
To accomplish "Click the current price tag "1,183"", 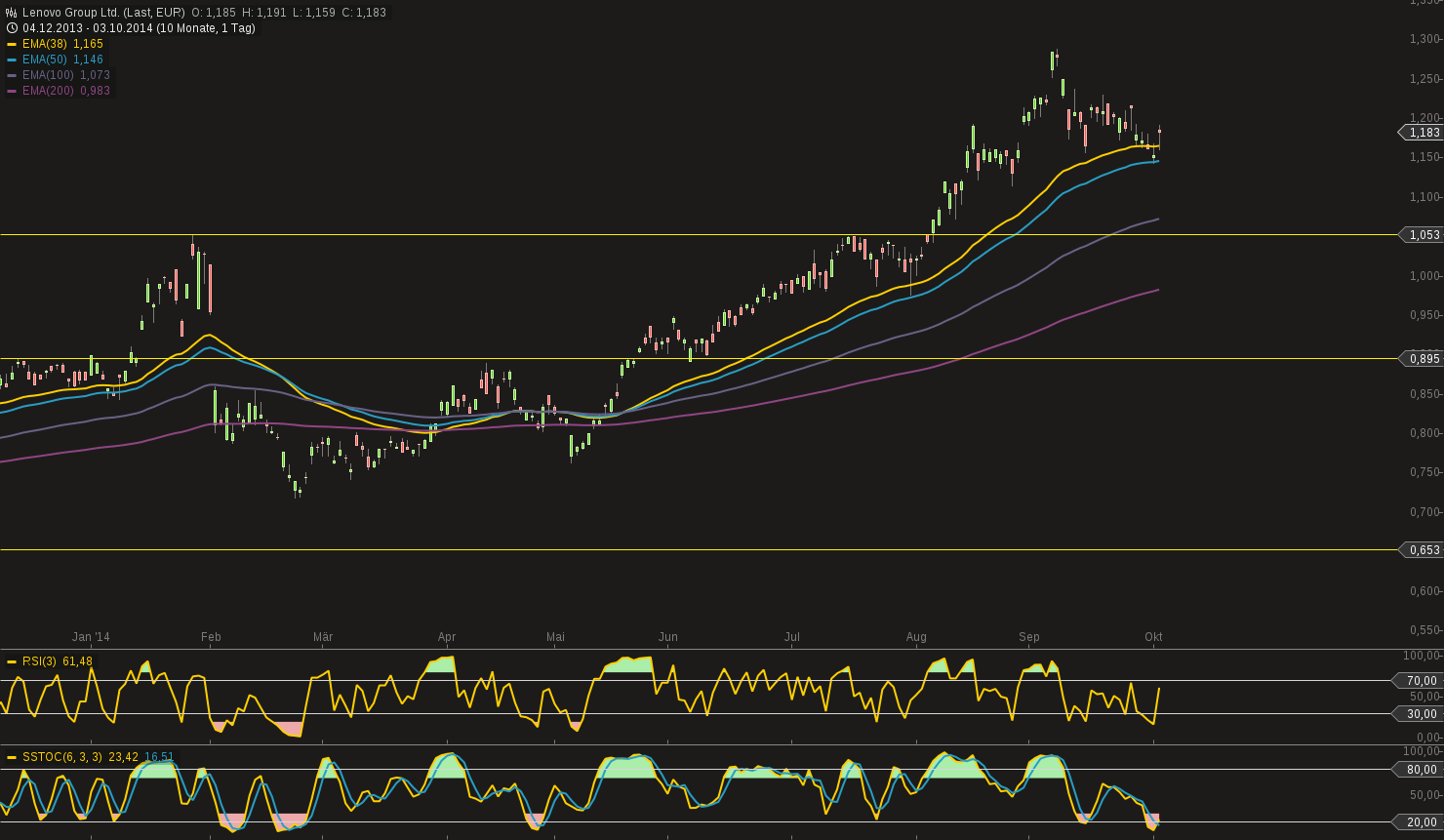I will (x=1423, y=133).
